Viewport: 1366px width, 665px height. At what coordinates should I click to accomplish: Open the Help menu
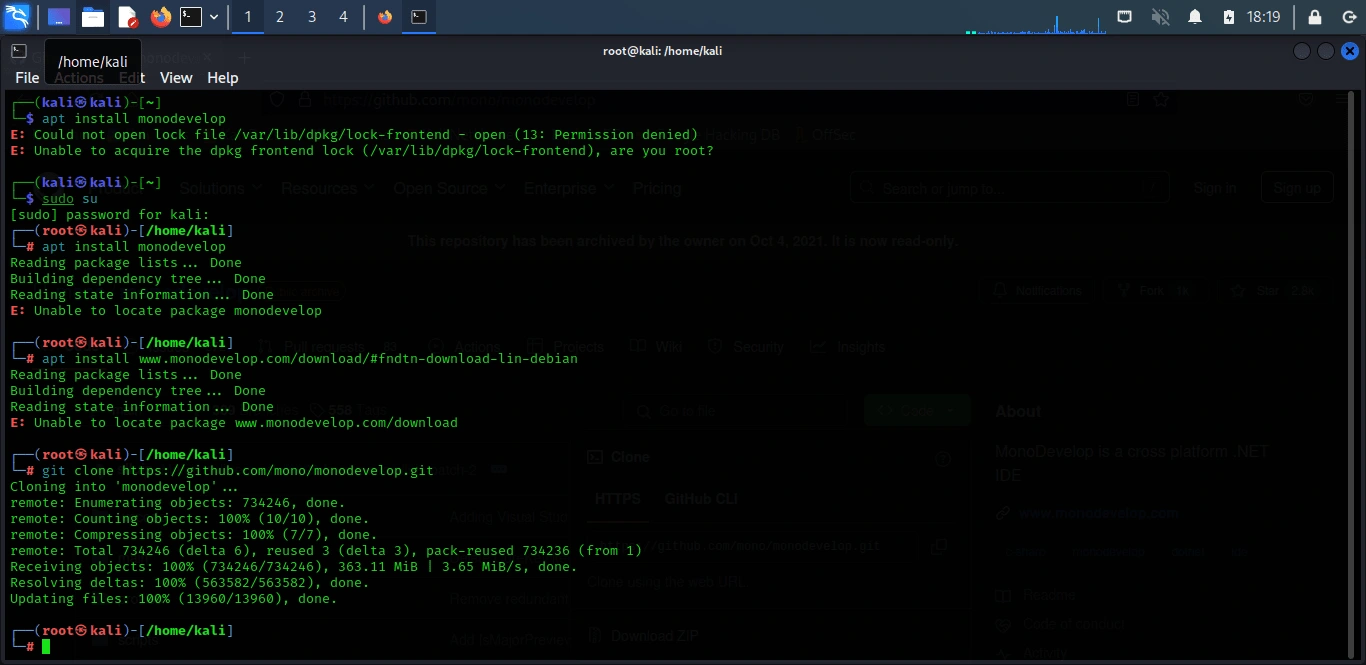coord(222,78)
